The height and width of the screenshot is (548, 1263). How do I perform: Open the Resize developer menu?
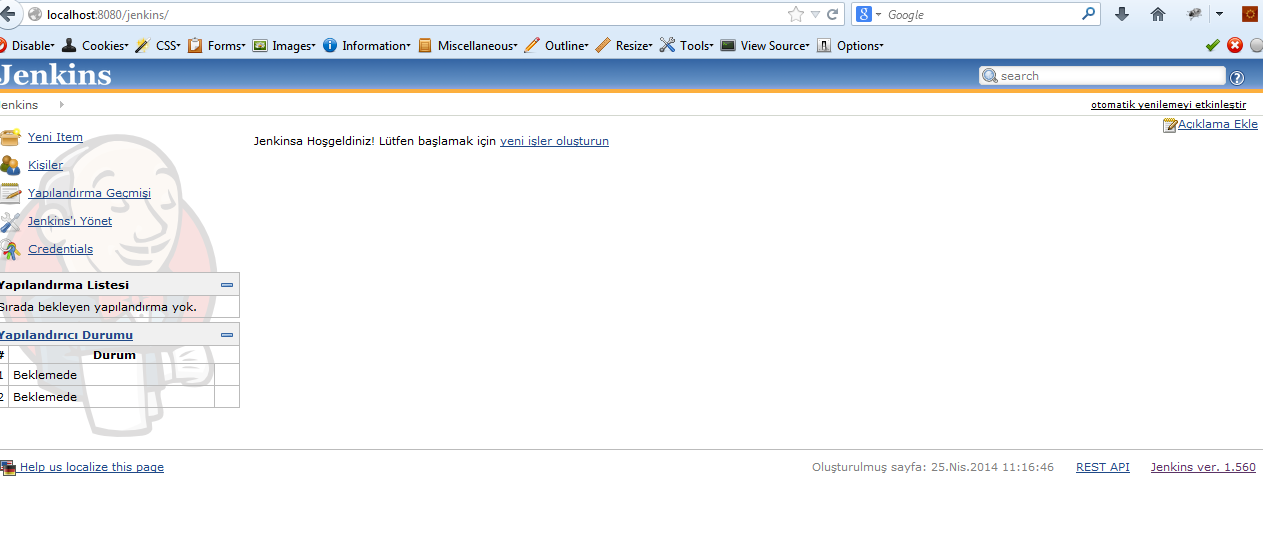coord(624,45)
